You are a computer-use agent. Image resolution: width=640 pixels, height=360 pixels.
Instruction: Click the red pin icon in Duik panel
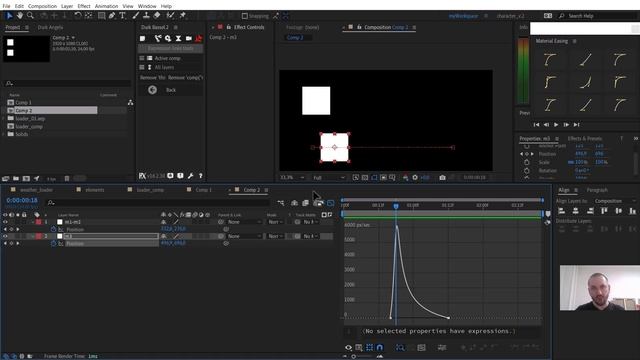click(x=198, y=38)
